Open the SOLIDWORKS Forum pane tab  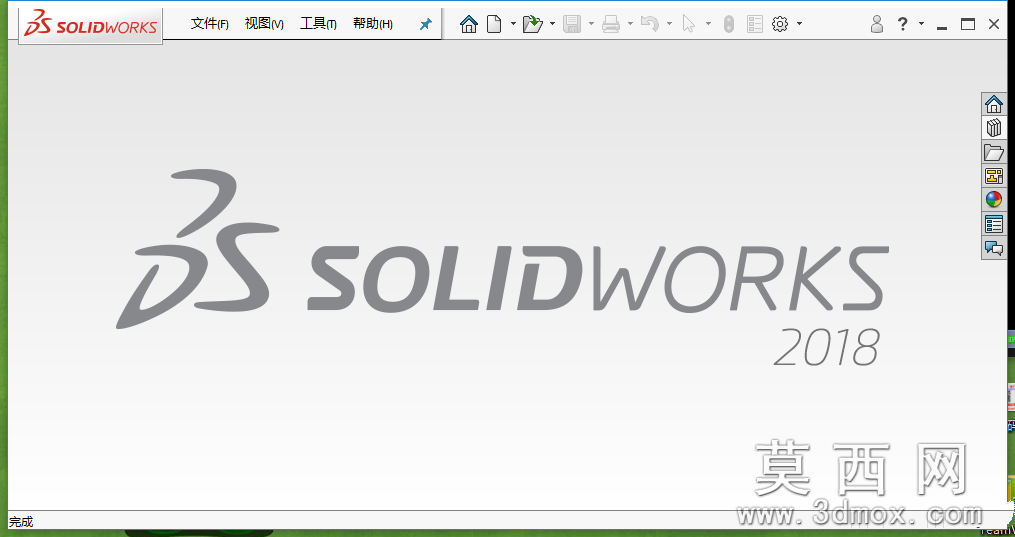(994, 248)
